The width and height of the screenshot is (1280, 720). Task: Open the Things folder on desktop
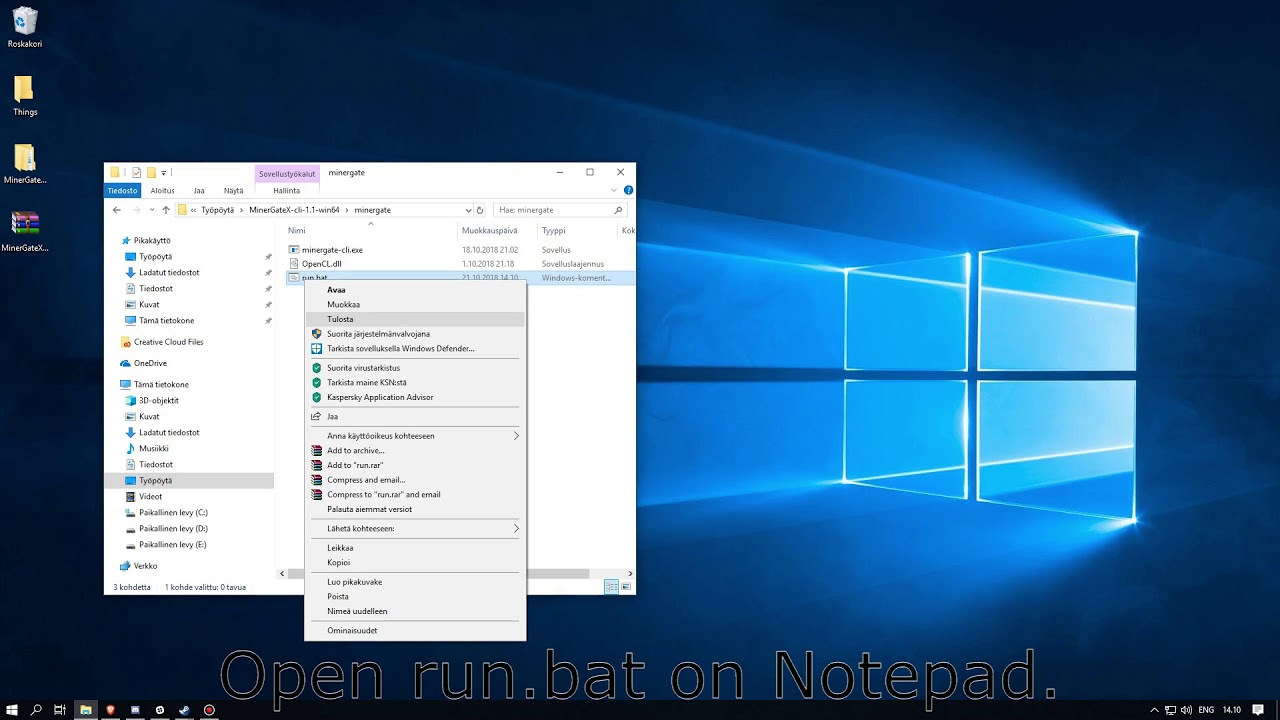pos(25,96)
